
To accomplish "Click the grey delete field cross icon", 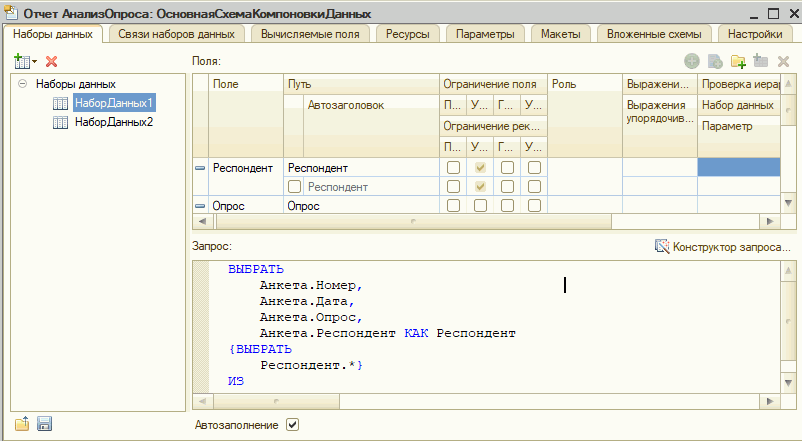I will (783, 61).
